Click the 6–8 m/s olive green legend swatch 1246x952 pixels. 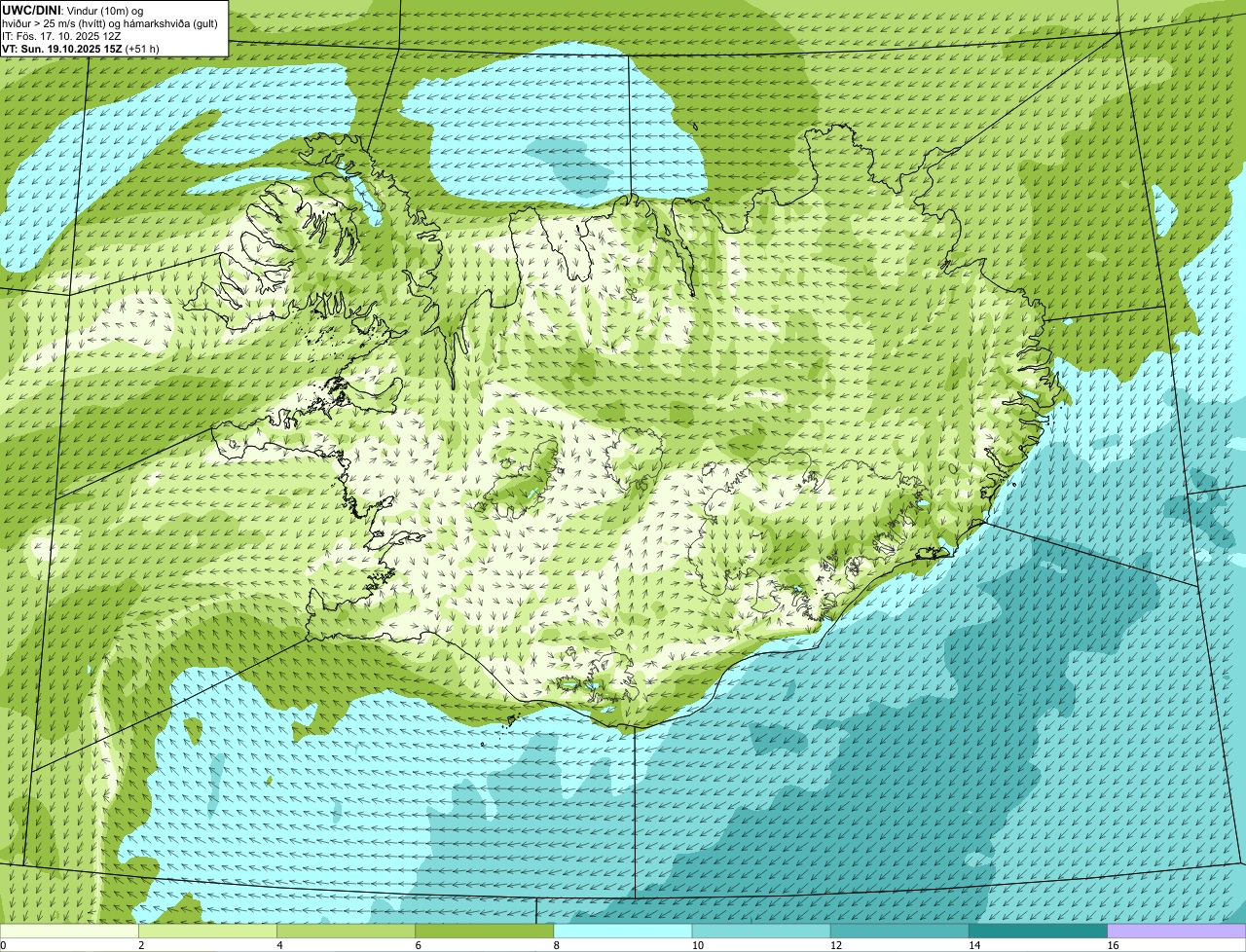point(484,932)
